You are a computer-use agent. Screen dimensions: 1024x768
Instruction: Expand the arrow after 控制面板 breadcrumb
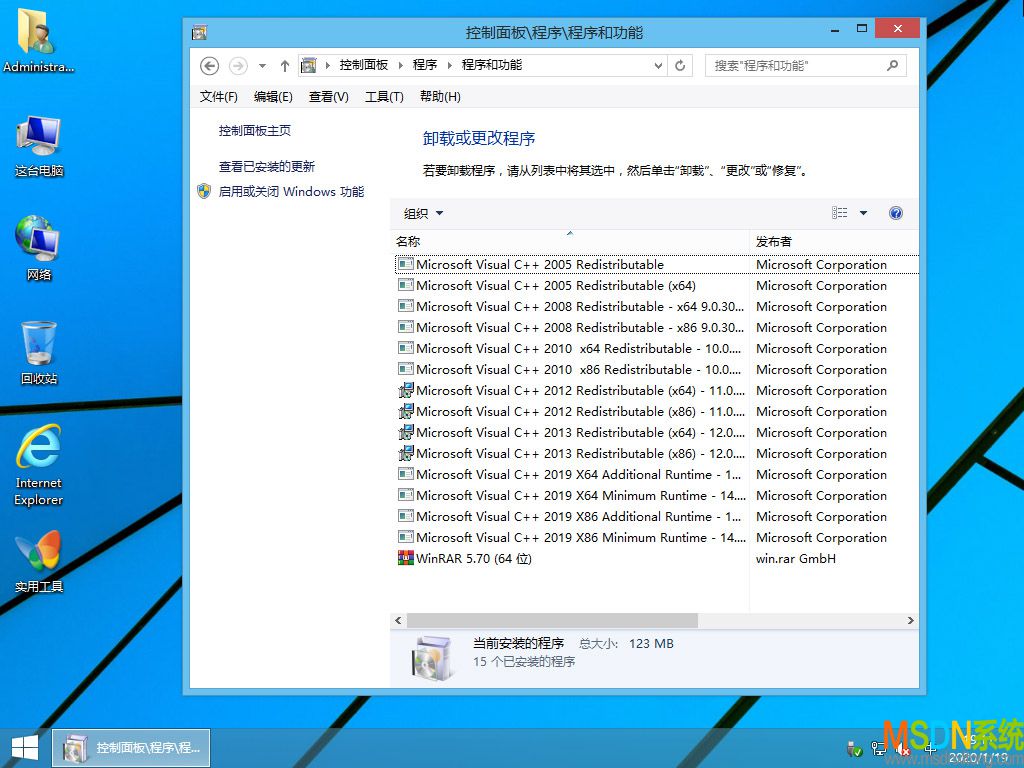pyautogui.click(x=400, y=65)
